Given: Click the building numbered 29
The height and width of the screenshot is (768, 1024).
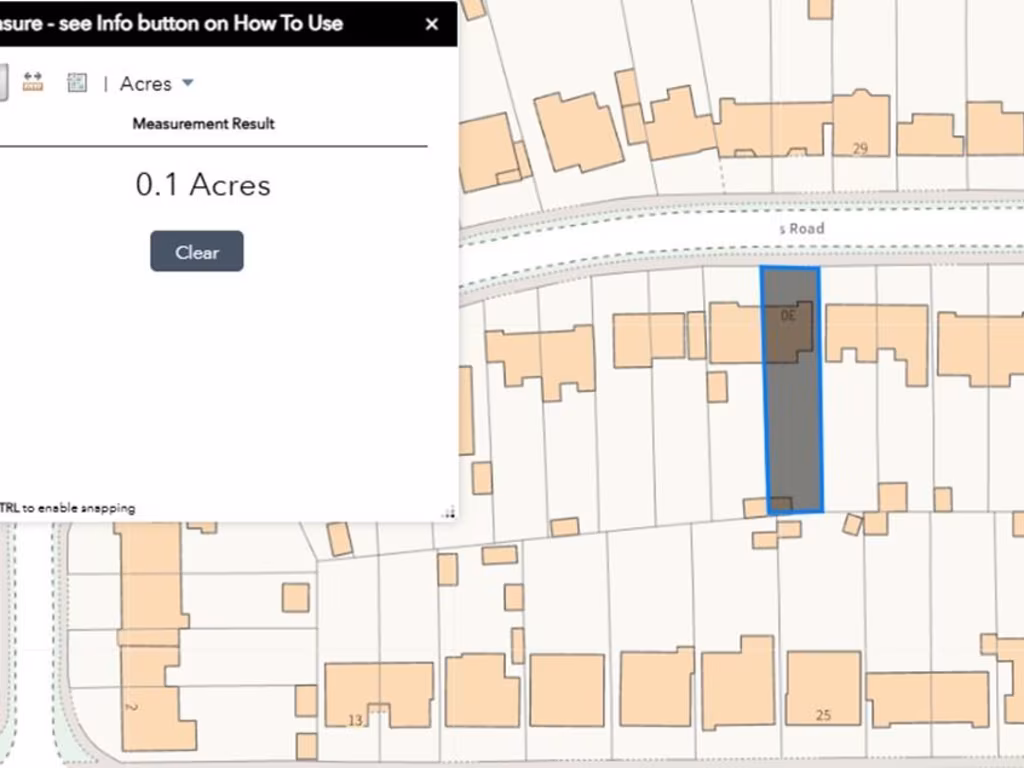Looking at the screenshot, I should click(860, 125).
